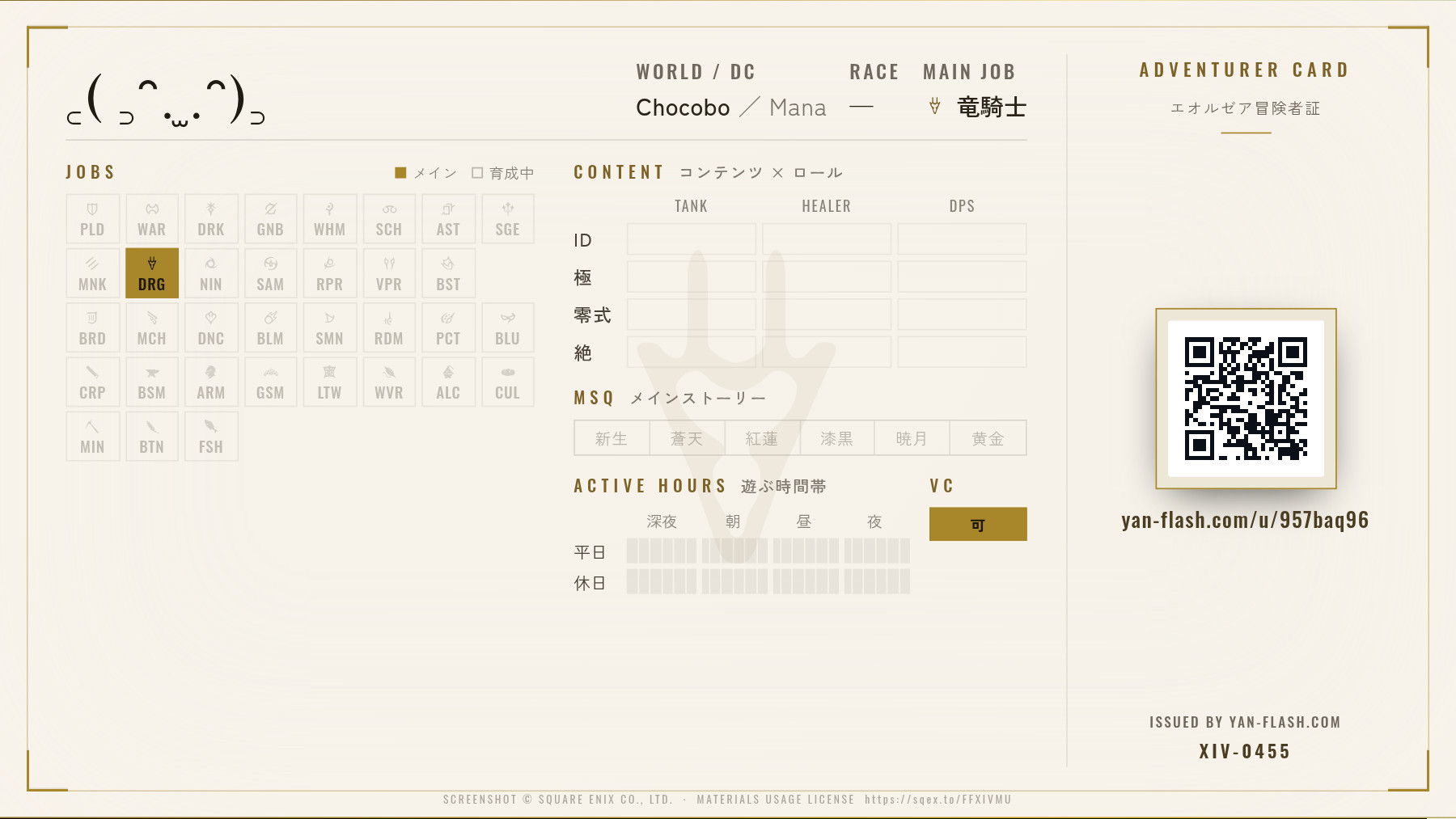This screenshot has height=819, width=1456.
Task: Click the first 平日 深夜 hour block
Action: (632, 551)
